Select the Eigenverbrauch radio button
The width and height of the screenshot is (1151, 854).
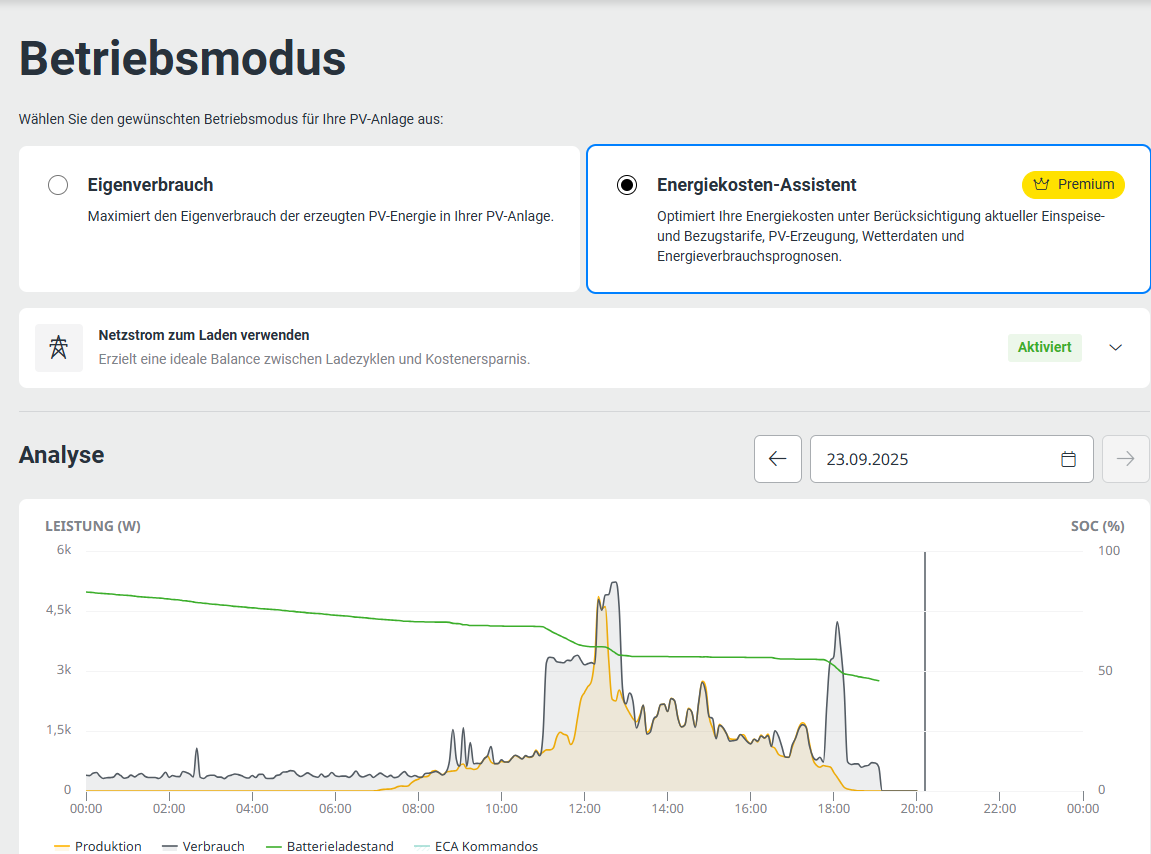(x=58, y=185)
